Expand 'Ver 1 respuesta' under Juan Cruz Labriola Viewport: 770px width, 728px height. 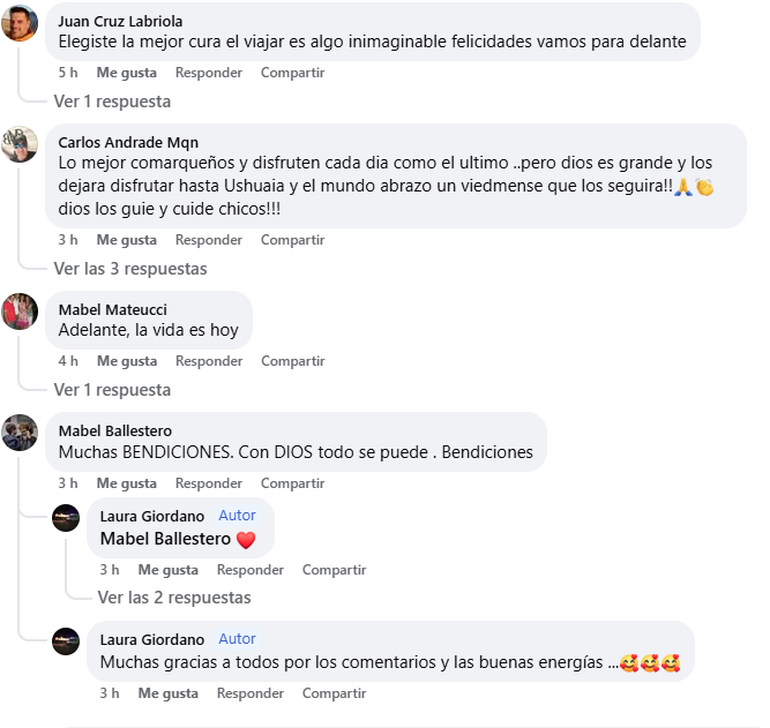coord(112,101)
